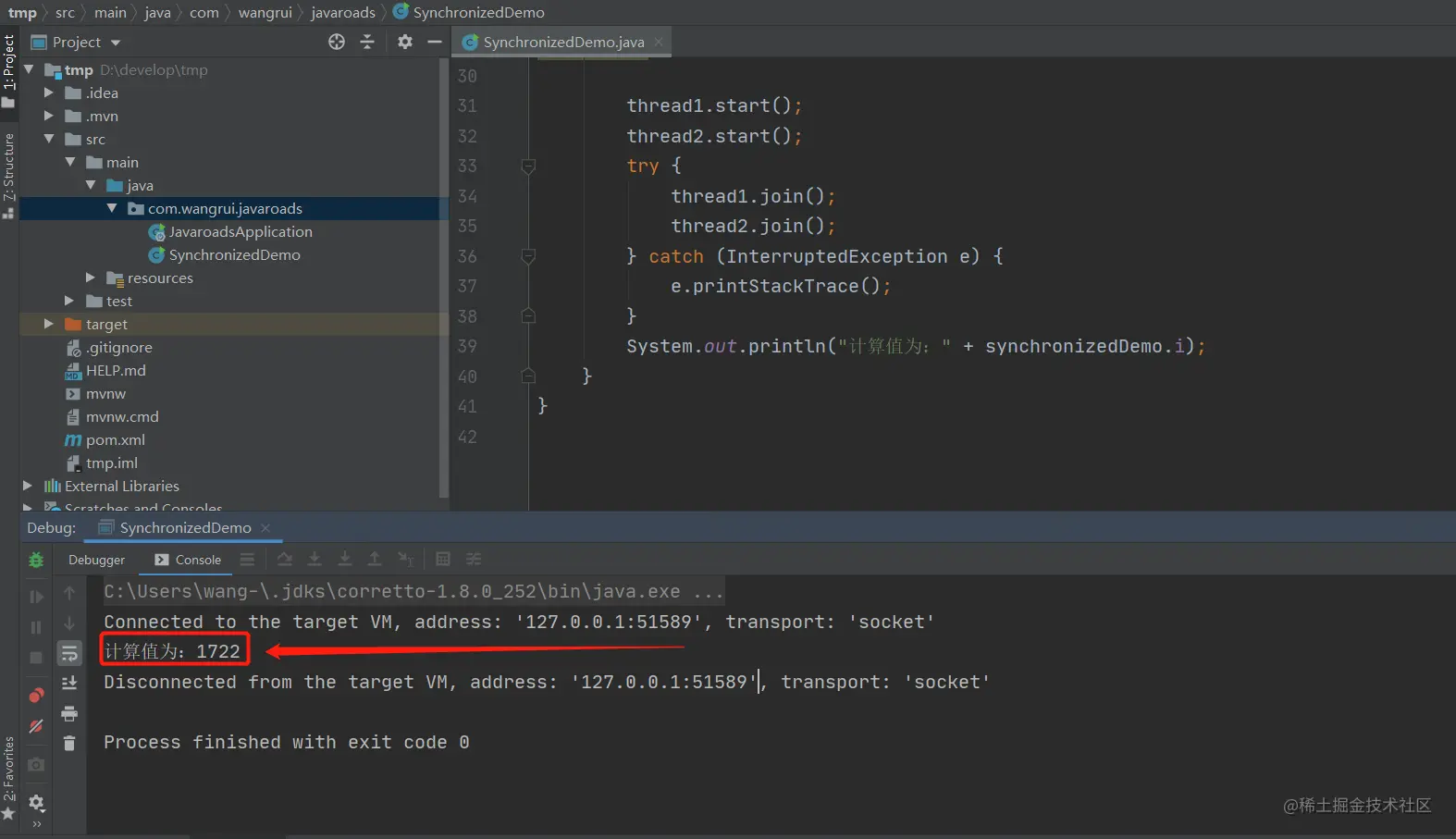This screenshot has height=839, width=1456.
Task: Hide the Project panel with the minus icon
Action: 435,42
